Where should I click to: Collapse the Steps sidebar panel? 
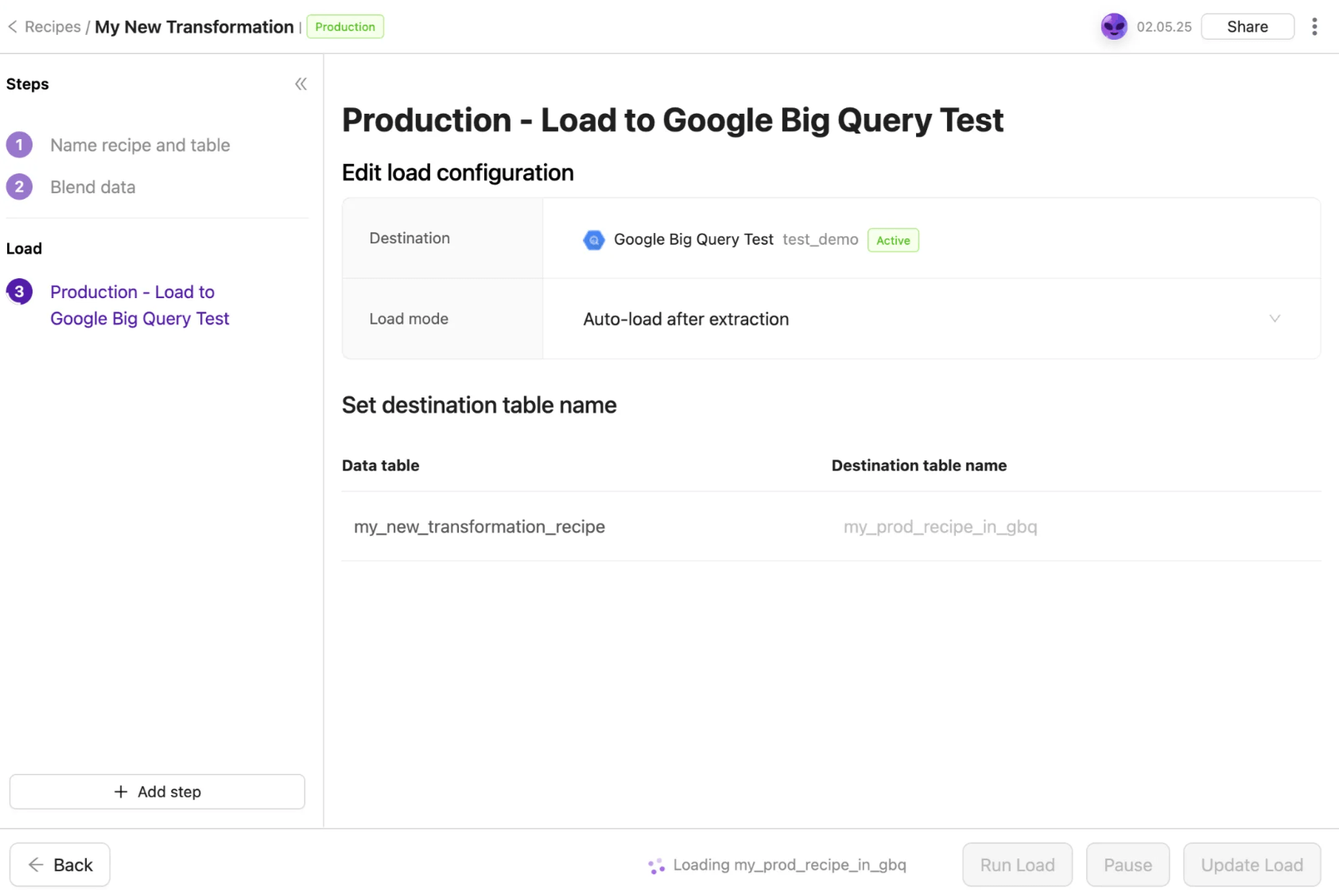[x=301, y=84]
